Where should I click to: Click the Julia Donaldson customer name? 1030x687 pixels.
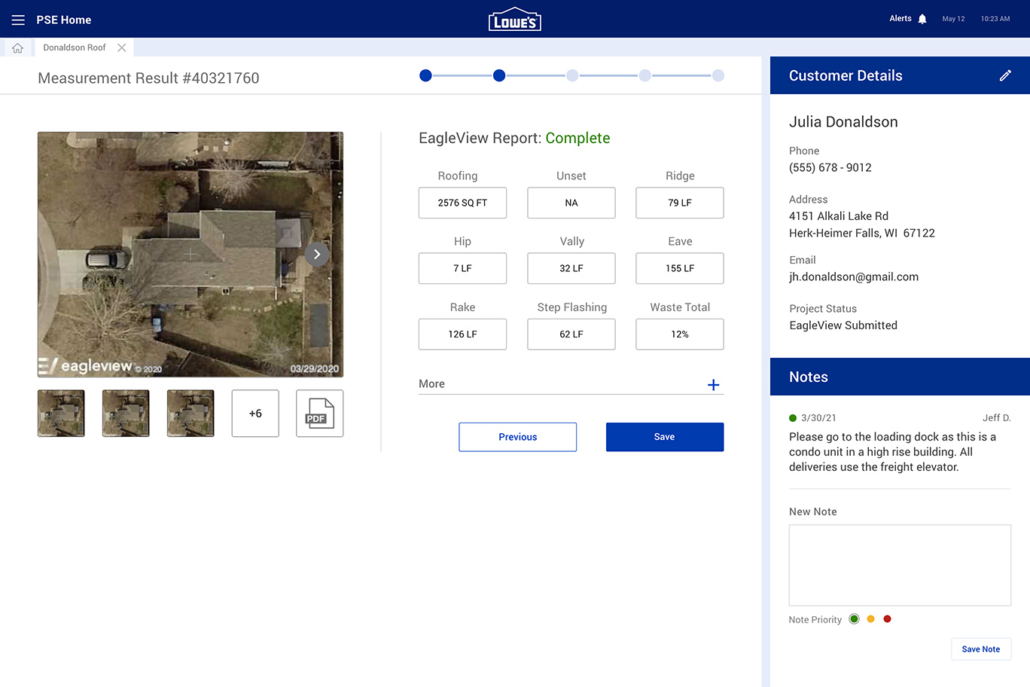843,122
